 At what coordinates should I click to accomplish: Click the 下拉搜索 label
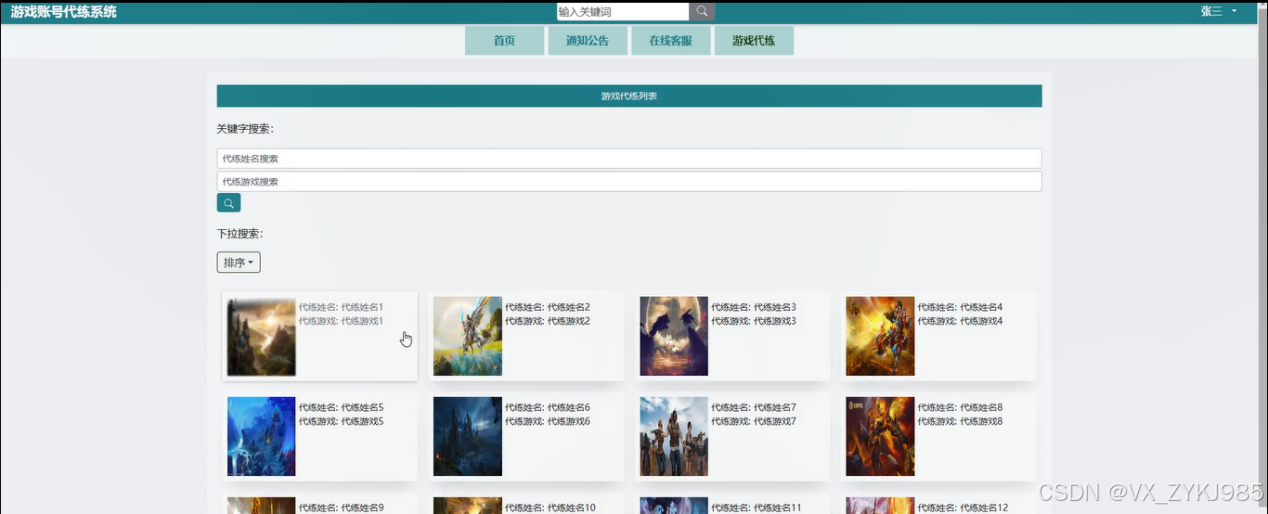tap(240, 234)
